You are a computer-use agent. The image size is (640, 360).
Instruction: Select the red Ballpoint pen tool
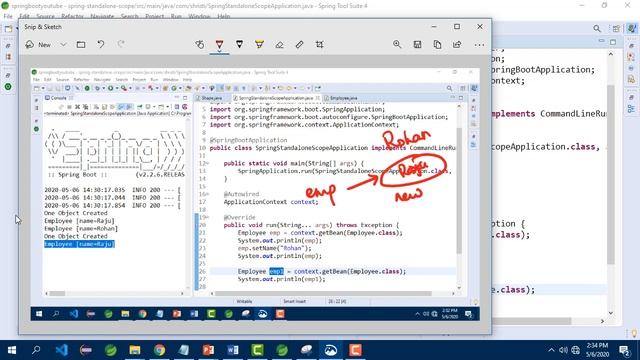[220, 44]
